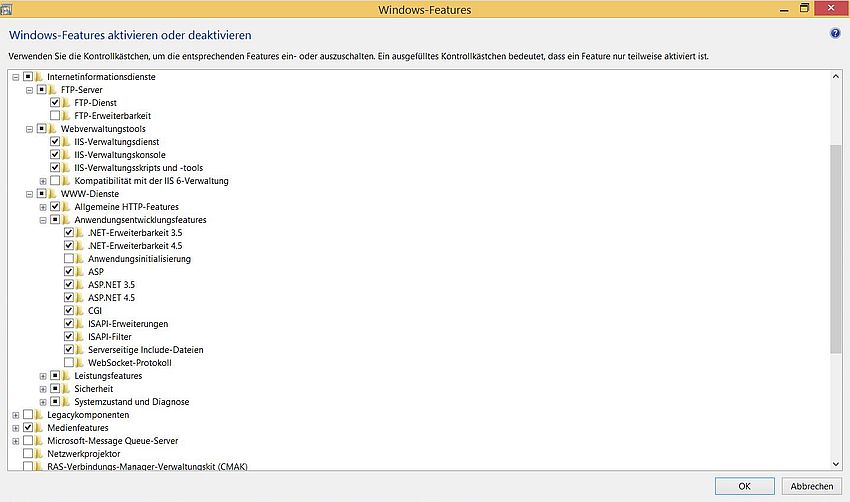Click the folder icon next to FTP-Dienst
The width and height of the screenshot is (850, 502).
66,102
